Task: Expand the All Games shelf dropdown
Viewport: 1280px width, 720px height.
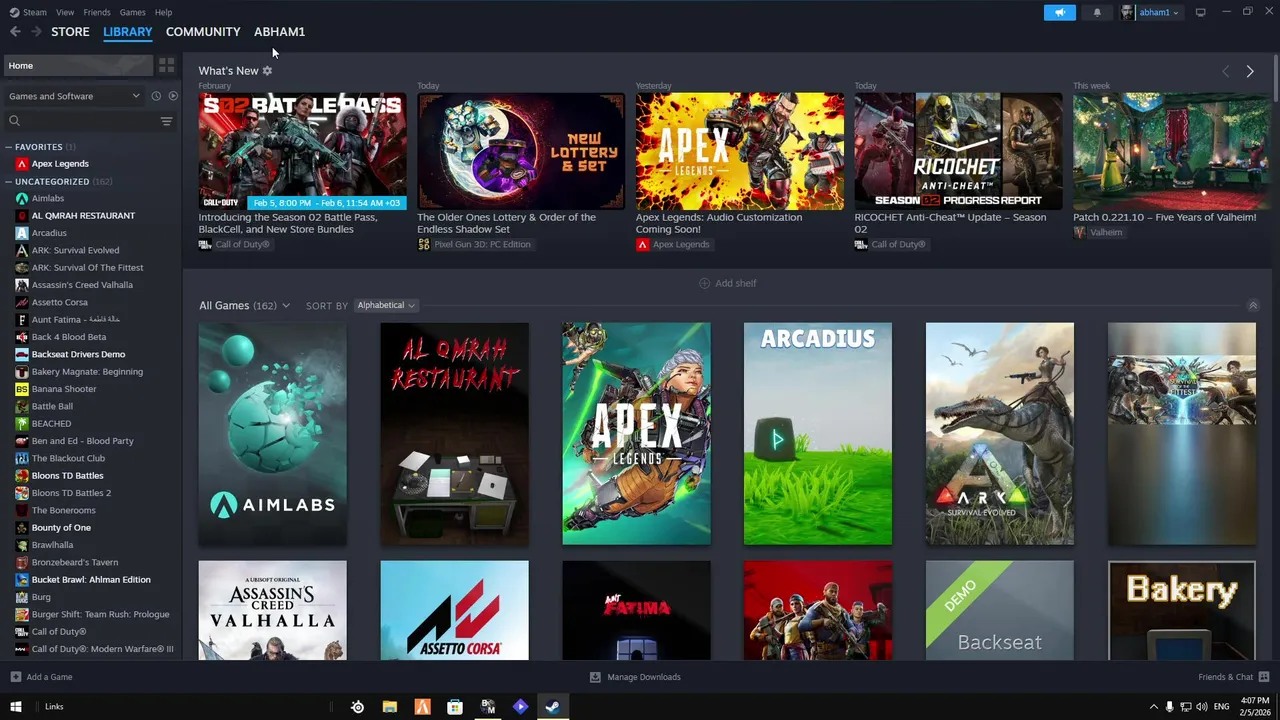Action: (x=286, y=306)
